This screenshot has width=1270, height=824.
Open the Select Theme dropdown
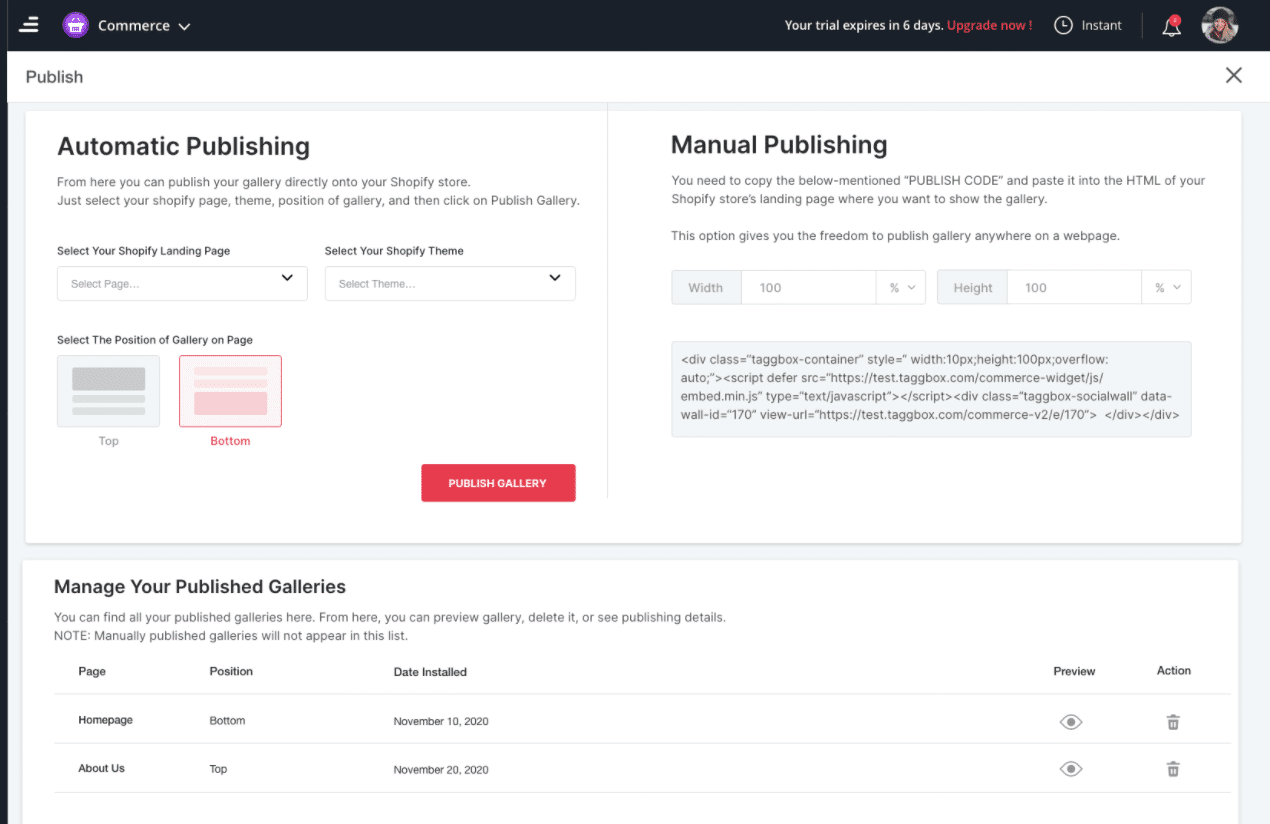tap(450, 284)
